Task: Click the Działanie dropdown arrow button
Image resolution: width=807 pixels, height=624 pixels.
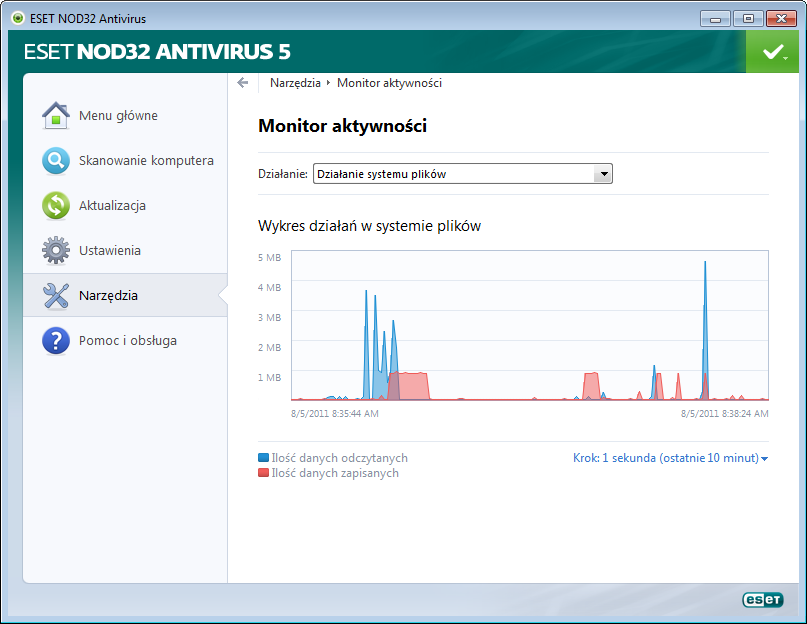Action: click(x=603, y=174)
